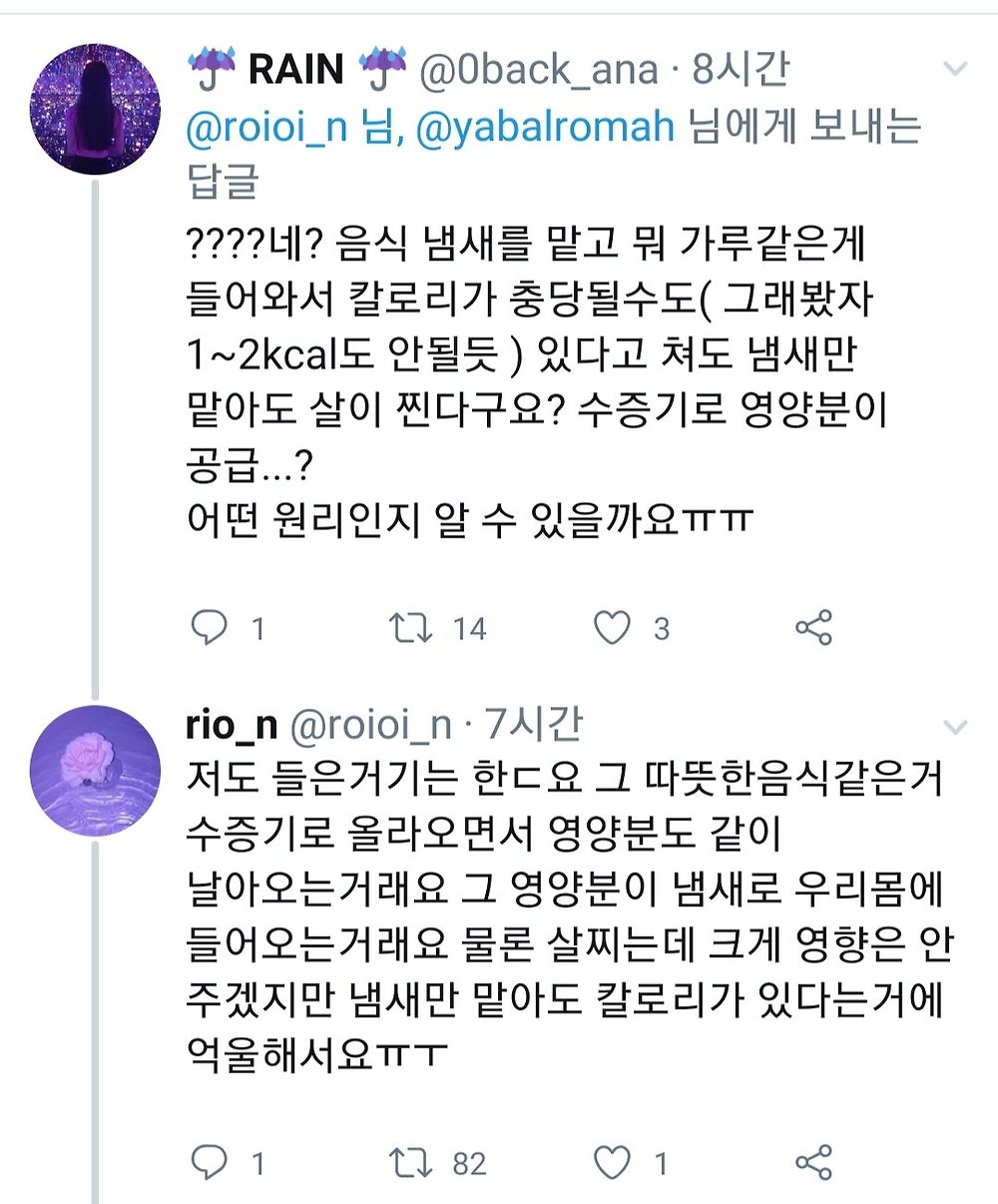The image size is (998, 1204).
Task: Open the 8시간 timestamp on RAIN's tweet
Action: tap(743, 70)
